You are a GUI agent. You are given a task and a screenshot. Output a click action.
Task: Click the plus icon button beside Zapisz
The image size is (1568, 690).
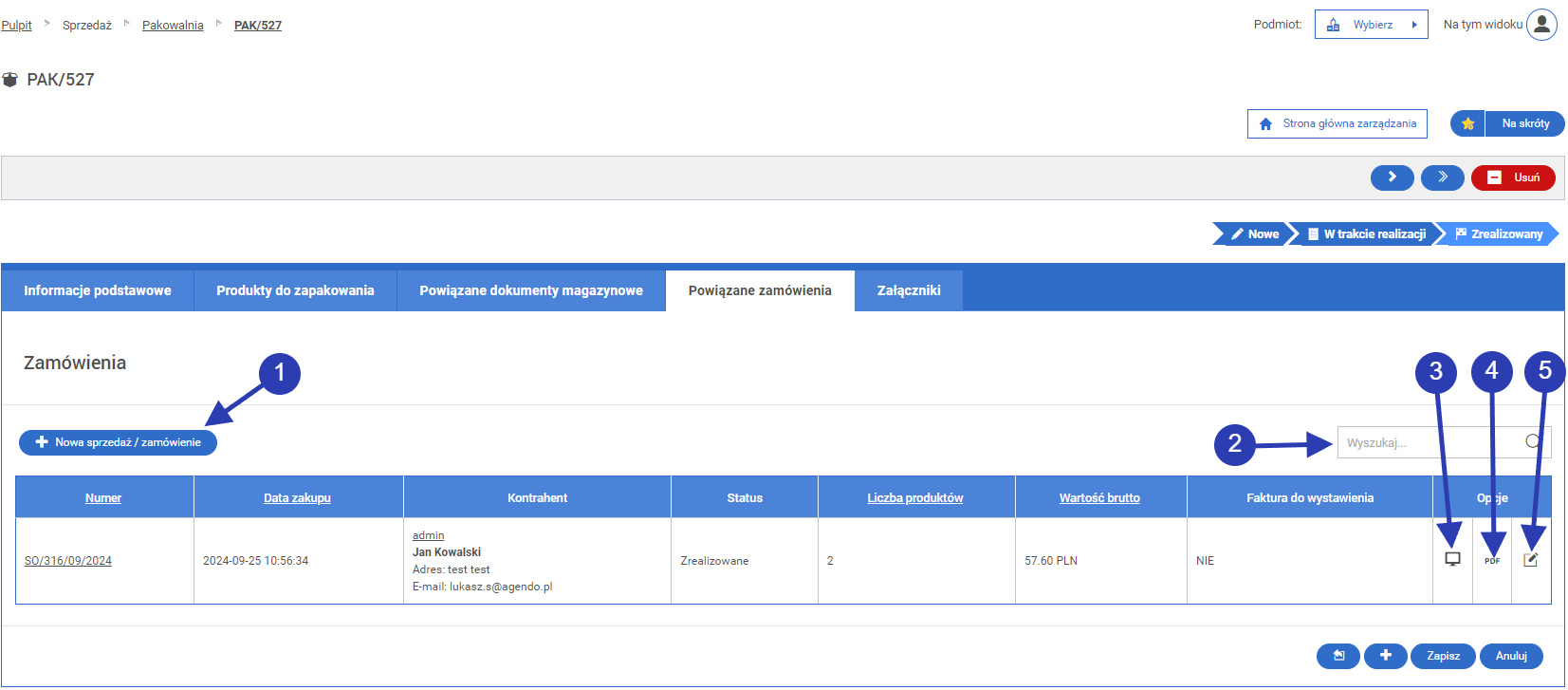pos(1385,656)
